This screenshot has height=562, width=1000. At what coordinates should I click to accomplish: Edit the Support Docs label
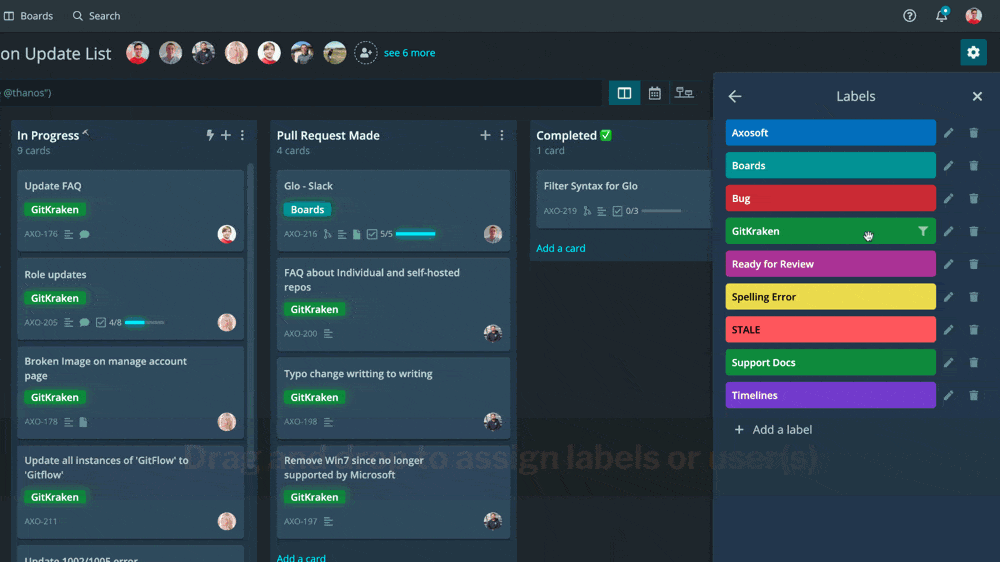(x=949, y=363)
